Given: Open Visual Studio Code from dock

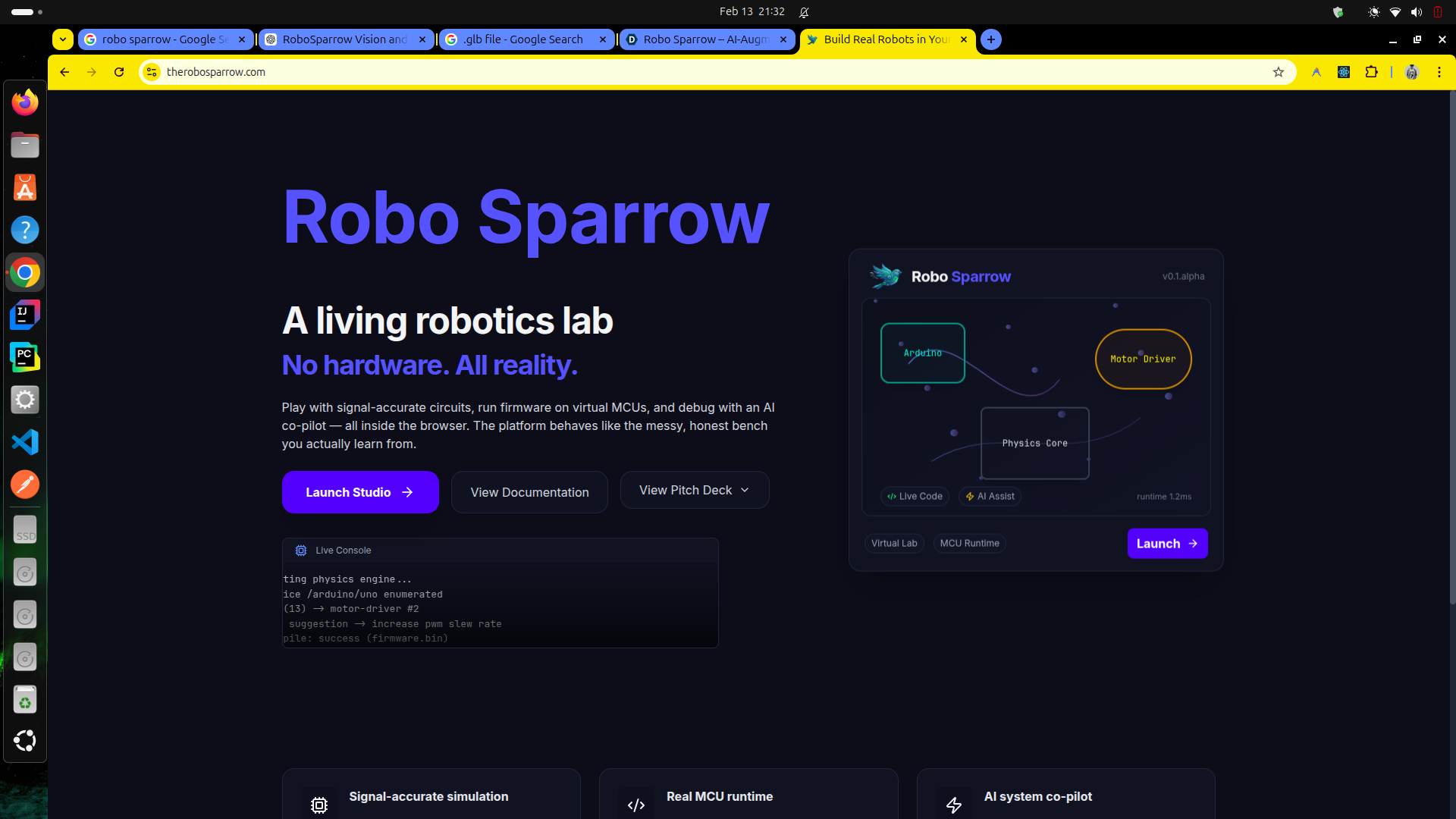Looking at the screenshot, I should (25, 442).
